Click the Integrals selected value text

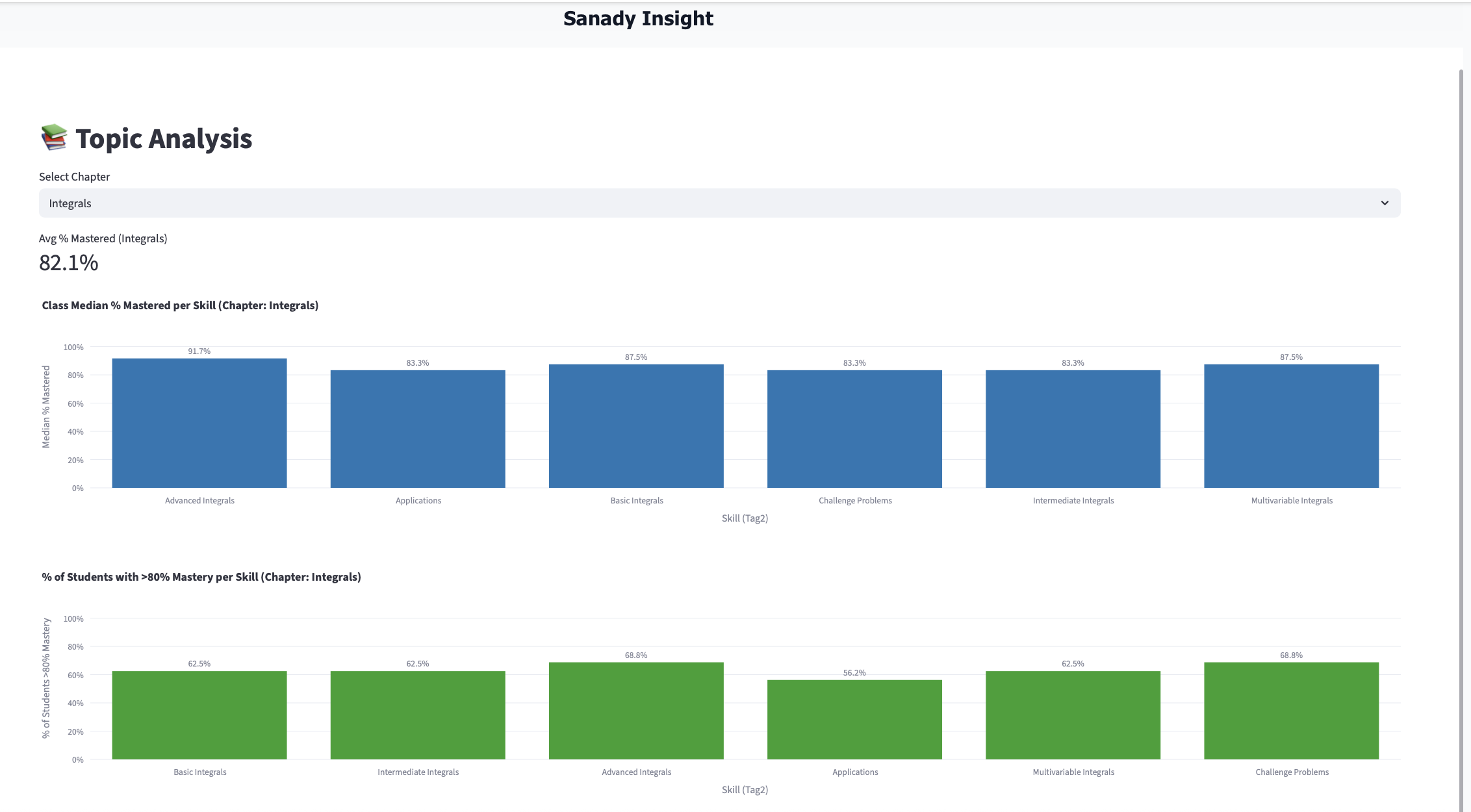(70, 203)
